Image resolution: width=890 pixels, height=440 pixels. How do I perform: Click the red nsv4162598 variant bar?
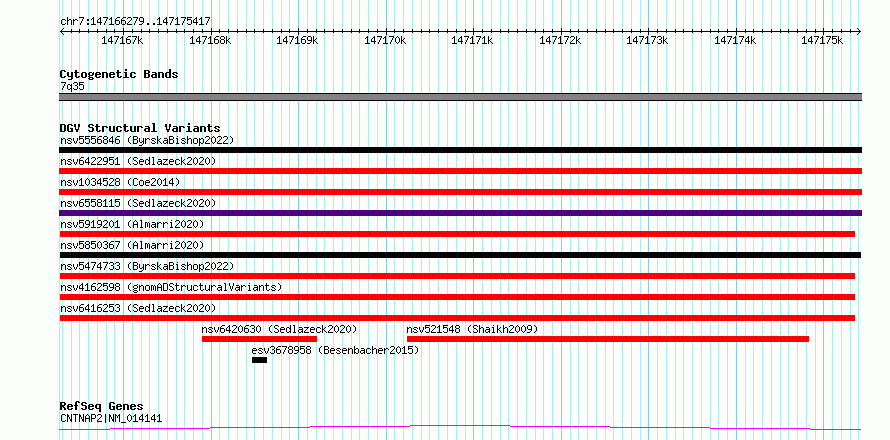click(x=457, y=297)
